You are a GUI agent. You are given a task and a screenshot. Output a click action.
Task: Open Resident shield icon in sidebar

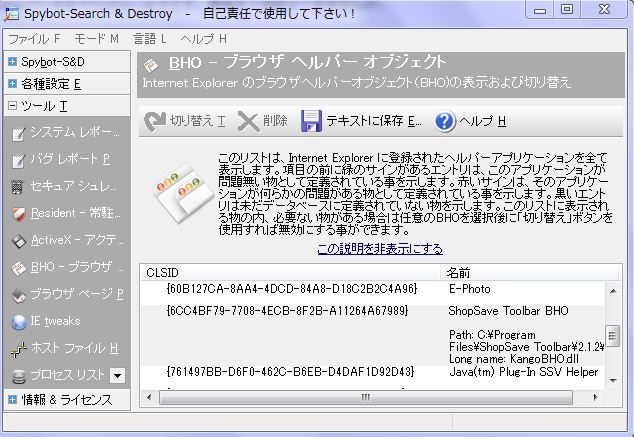pyautogui.click(x=19, y=214)
